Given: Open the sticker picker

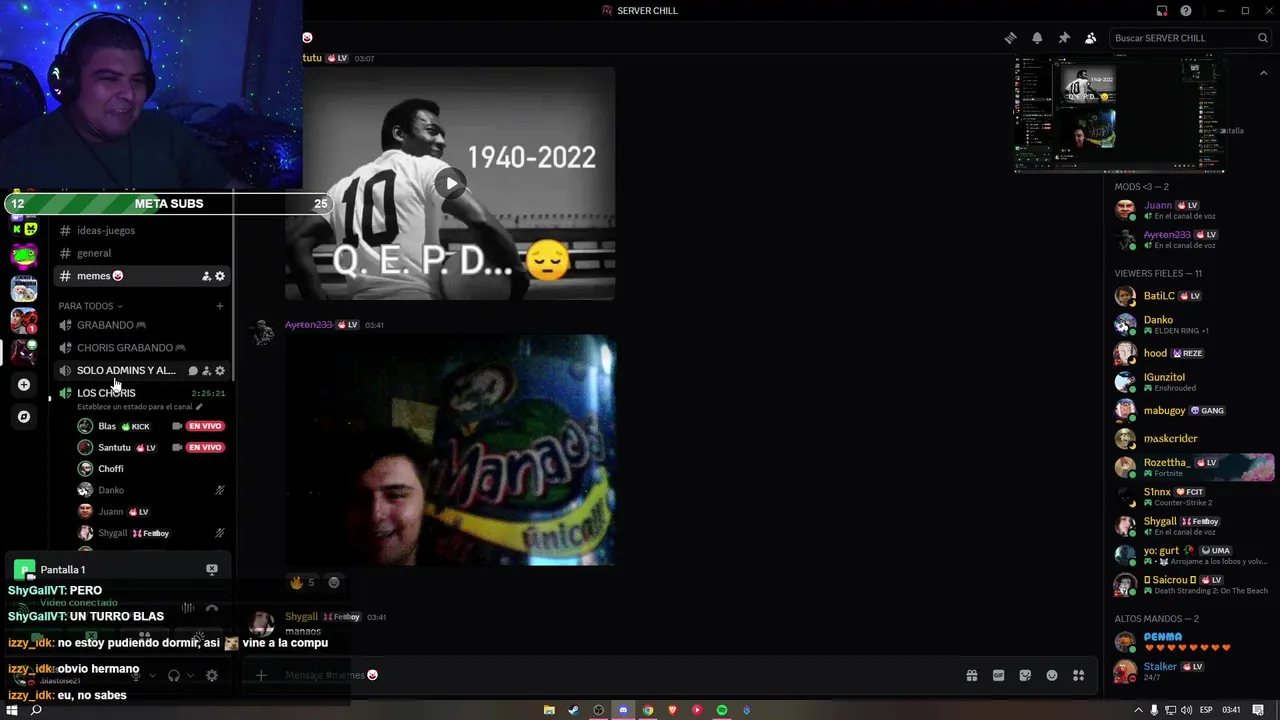Looking at the screenshot, I should click(x=1025, y=676).
